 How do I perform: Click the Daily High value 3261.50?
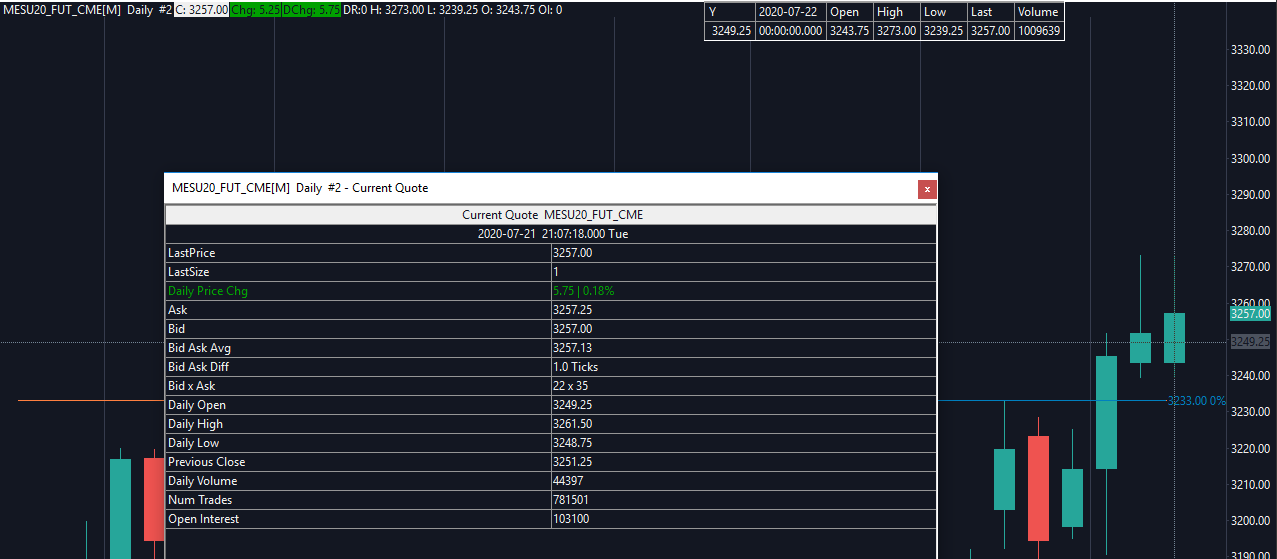pyautogui.click(x=743, y=424)
